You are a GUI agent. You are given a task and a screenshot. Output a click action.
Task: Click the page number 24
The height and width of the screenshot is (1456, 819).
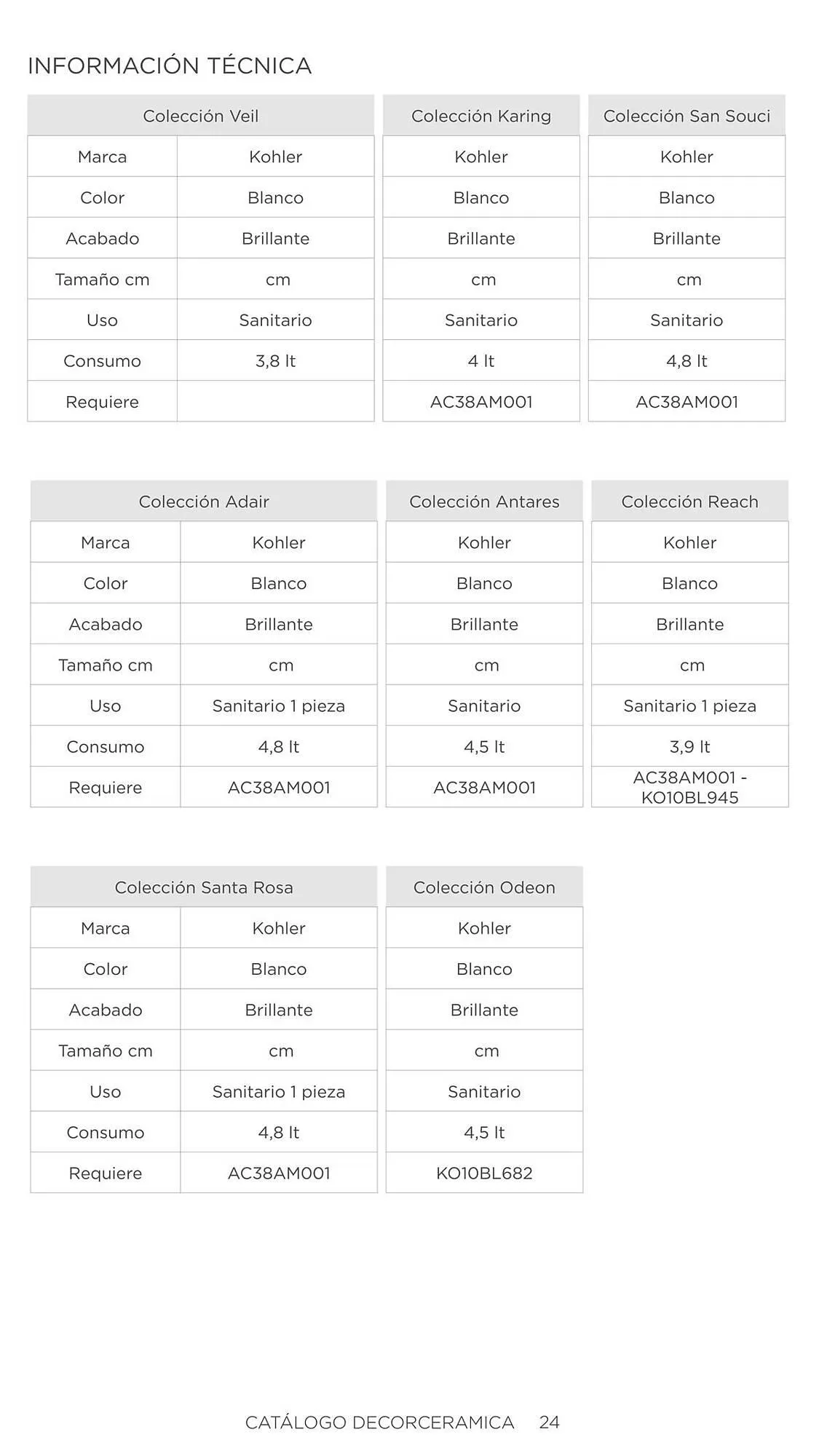(x=549, y=1423)
